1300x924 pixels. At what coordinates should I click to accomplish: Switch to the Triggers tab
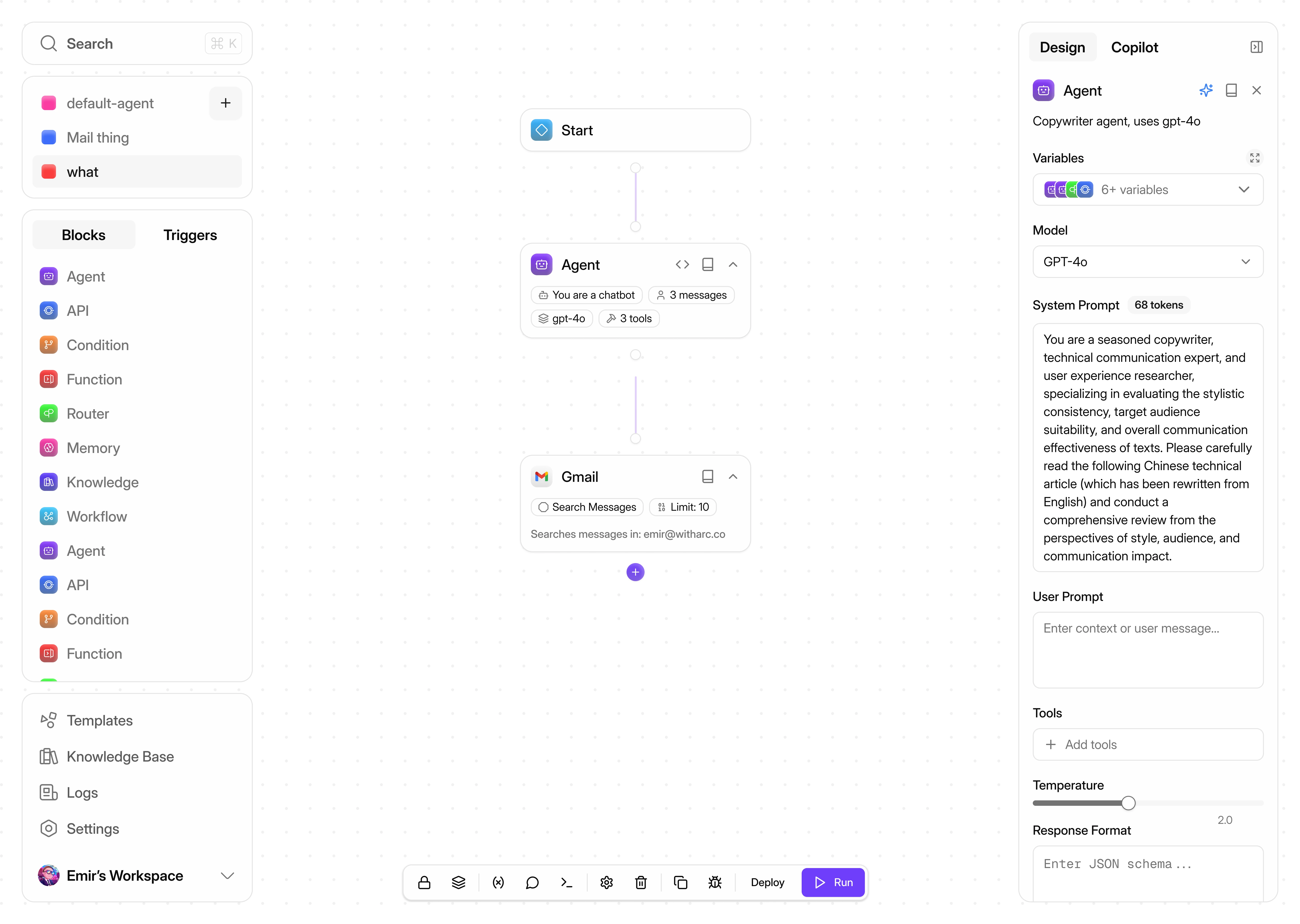point(190,235)
